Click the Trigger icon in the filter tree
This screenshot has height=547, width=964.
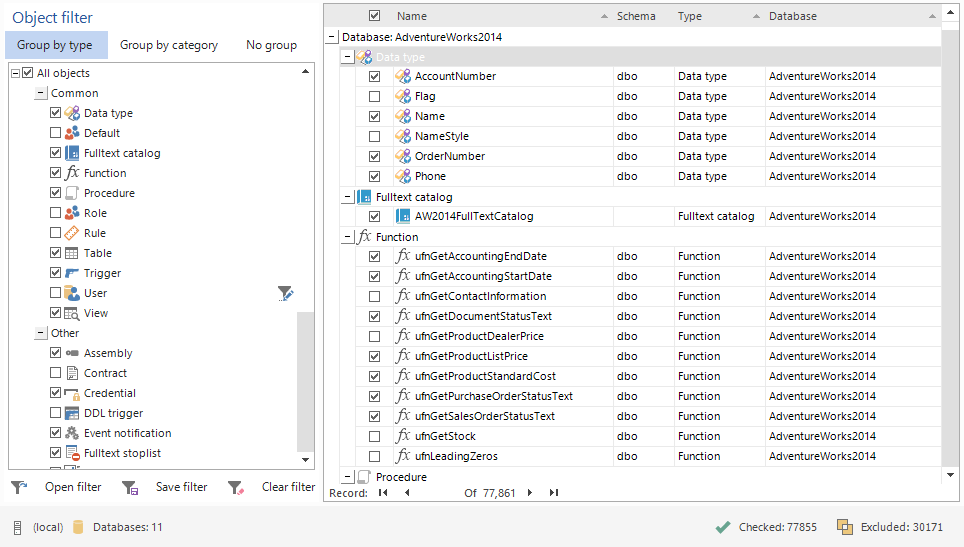tap(72, 273)
